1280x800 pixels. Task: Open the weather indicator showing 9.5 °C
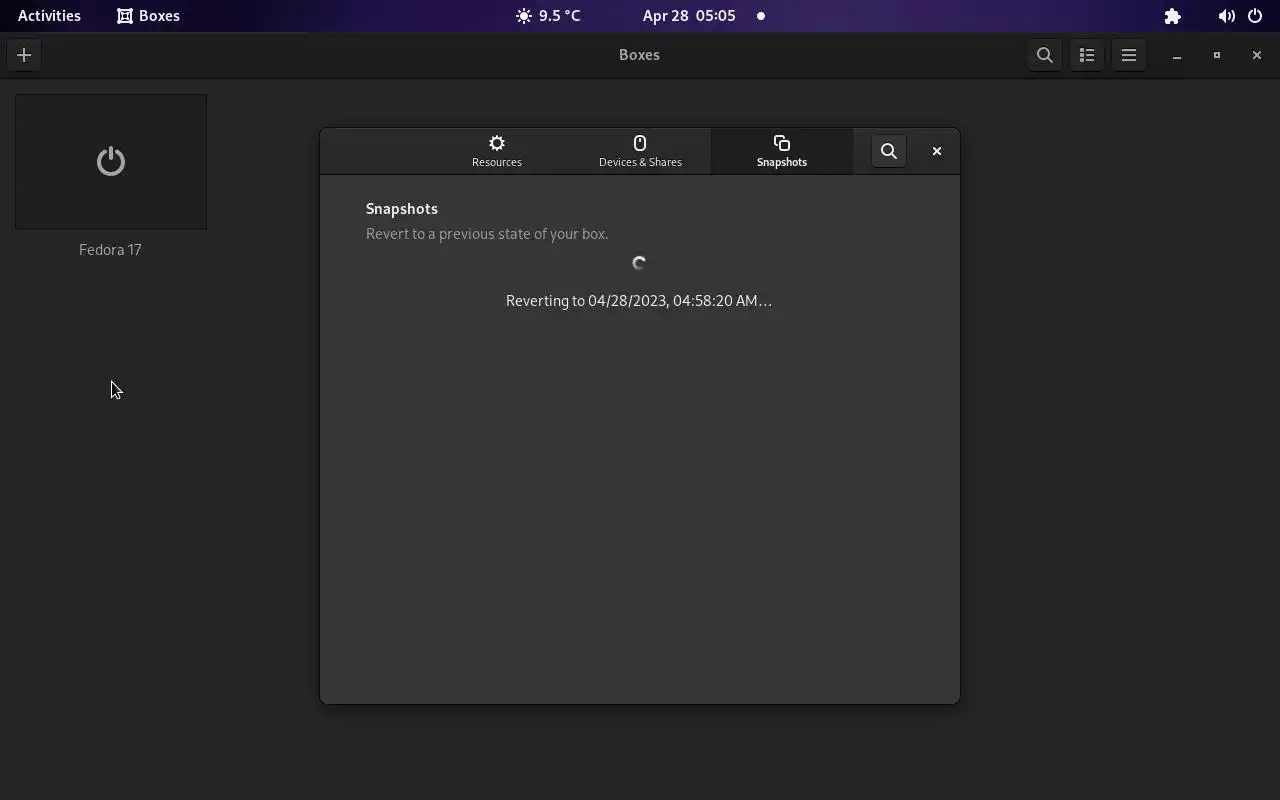tap(548, 16)
